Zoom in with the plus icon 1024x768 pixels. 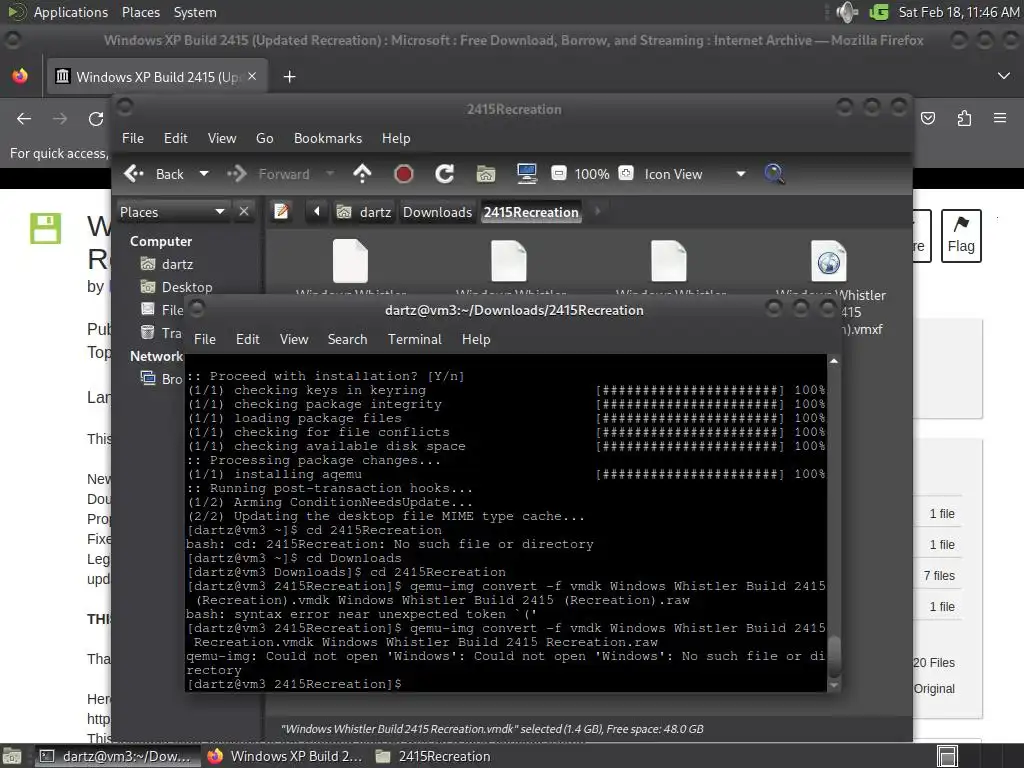coord(626,174)
